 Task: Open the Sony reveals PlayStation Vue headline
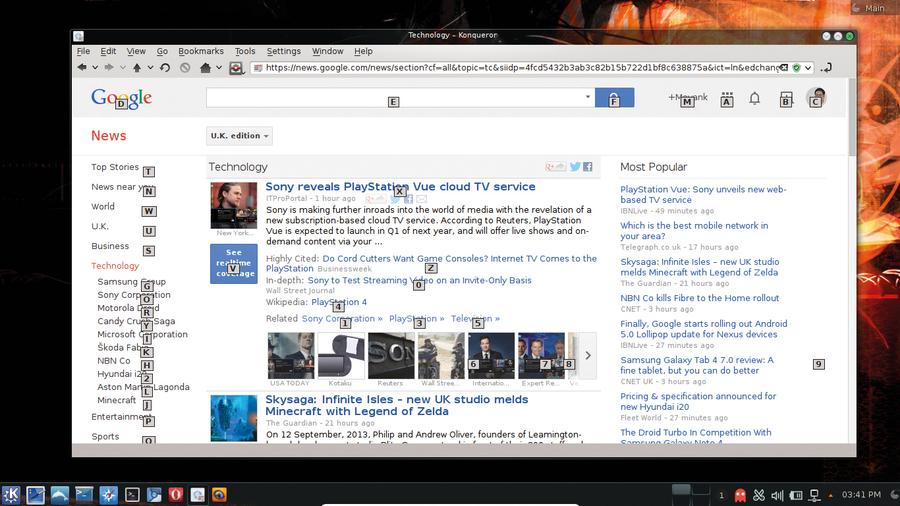pos(400,186)
